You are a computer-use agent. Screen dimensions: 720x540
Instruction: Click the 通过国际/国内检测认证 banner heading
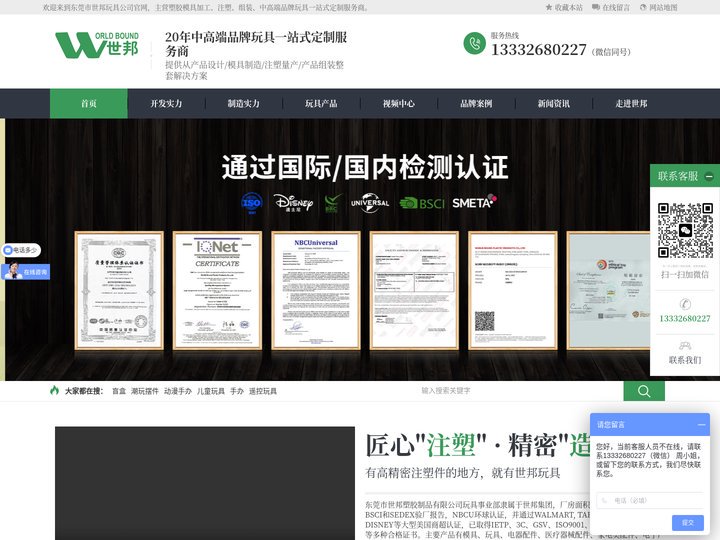click(365, 167)
